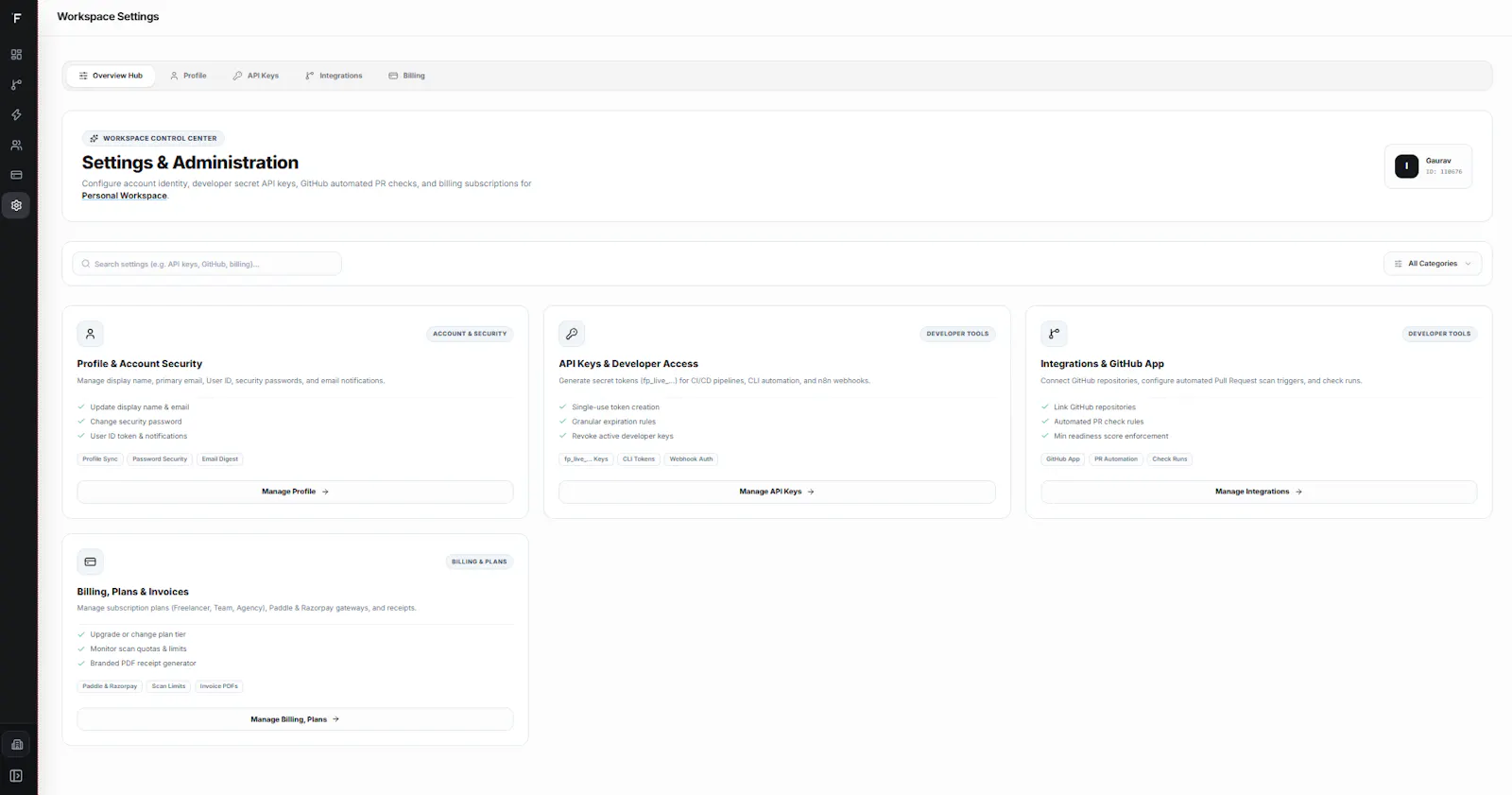1512x795 pixels.
Task: Click the F logo in the sidebar
Action: coord(16,17)
